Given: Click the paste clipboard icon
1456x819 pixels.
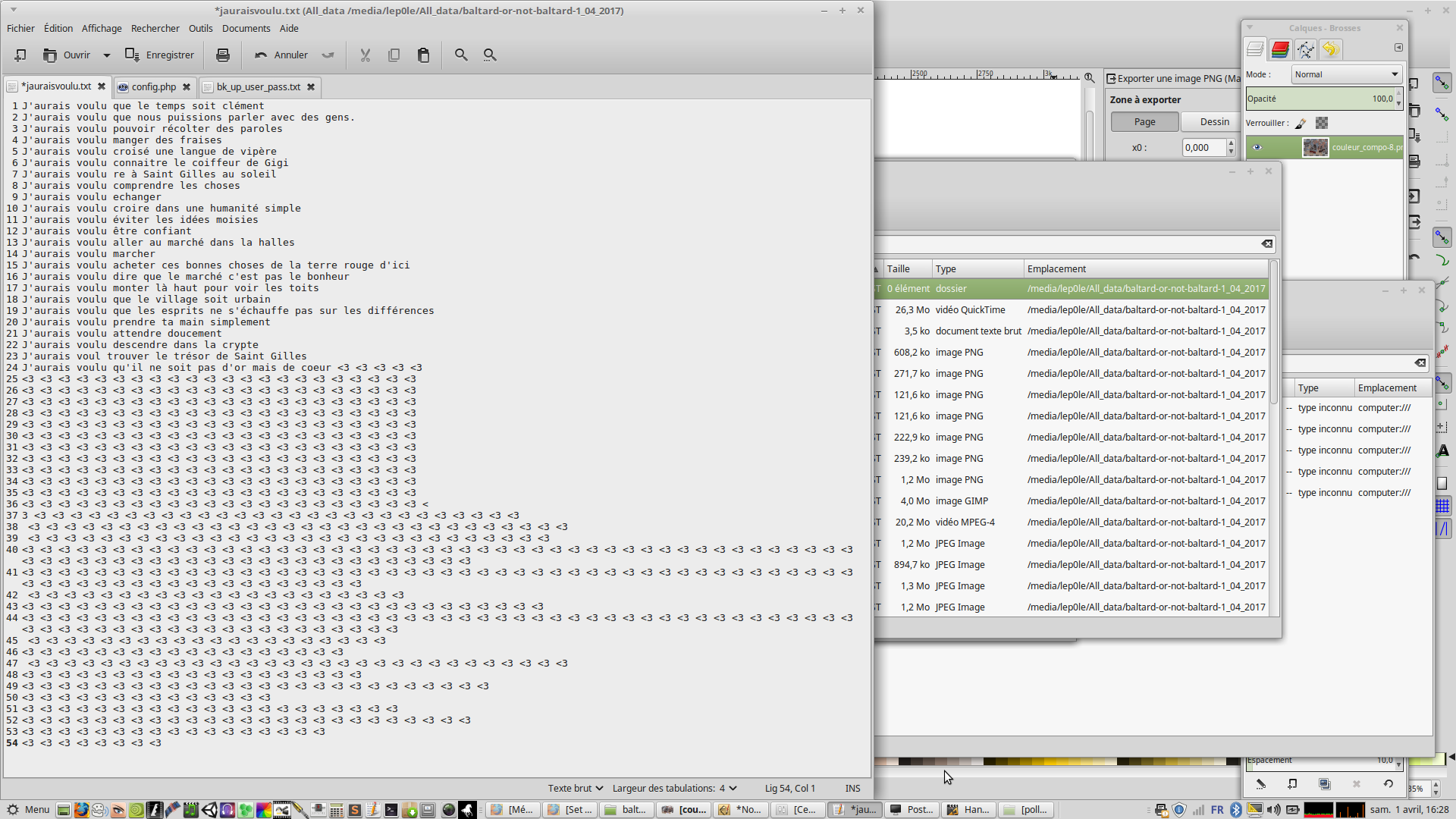Looking at the screenshot, I should click(x=423, y=55).
